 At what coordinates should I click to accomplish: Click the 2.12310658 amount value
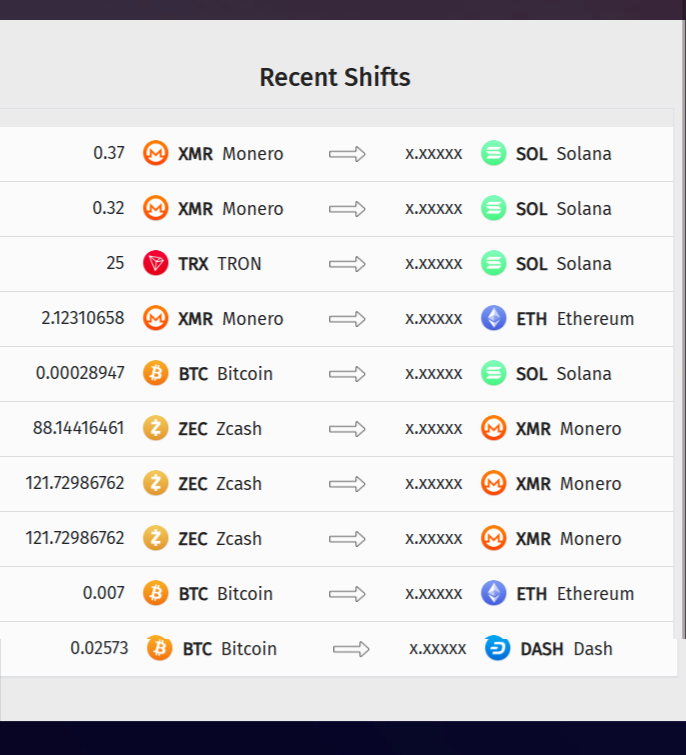coord(83,318)
